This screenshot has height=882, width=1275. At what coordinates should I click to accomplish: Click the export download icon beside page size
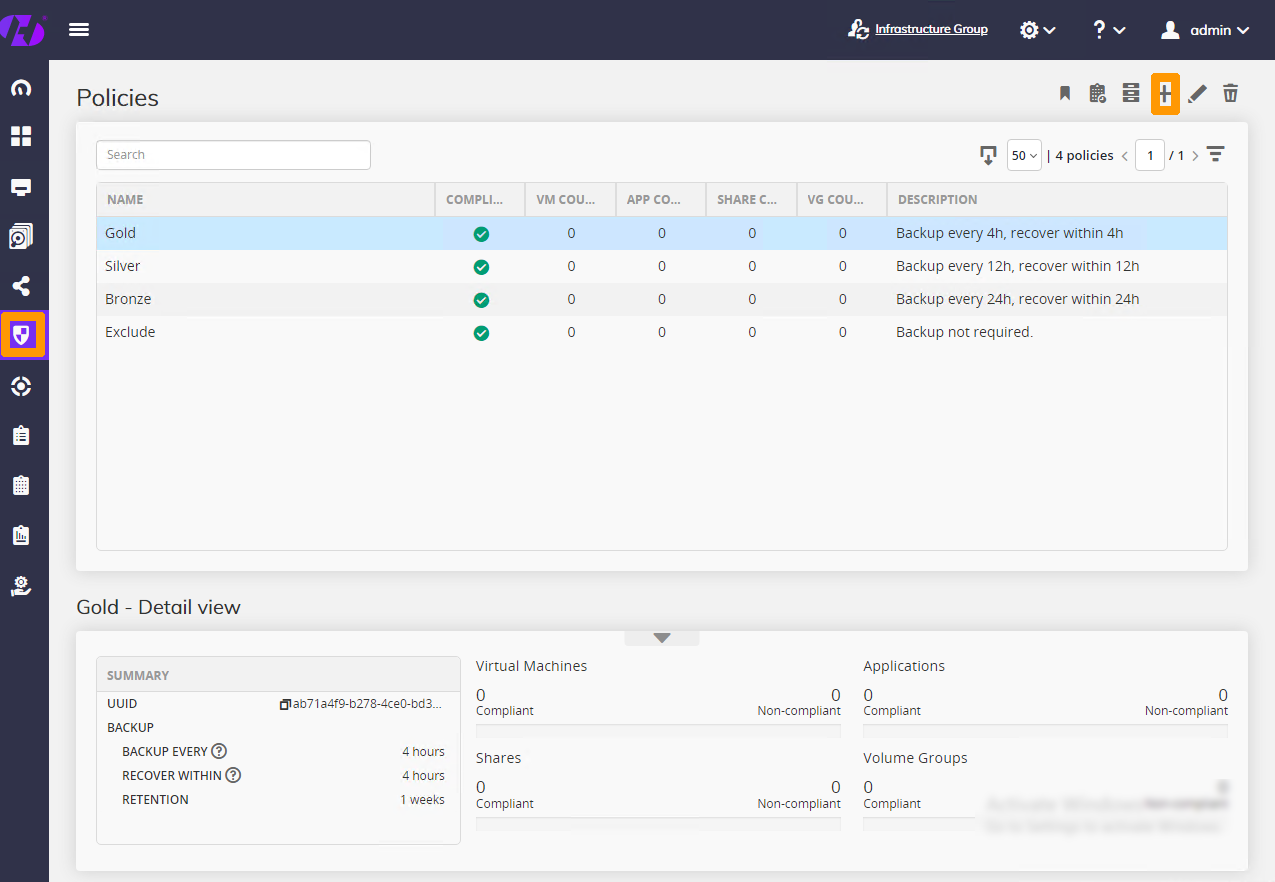pyautogui.click(x=988, y=155)
